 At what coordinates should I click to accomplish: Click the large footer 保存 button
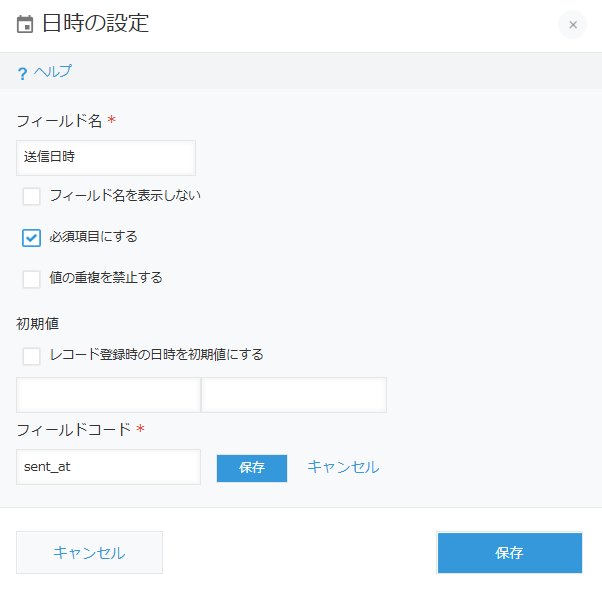(510, 553)
